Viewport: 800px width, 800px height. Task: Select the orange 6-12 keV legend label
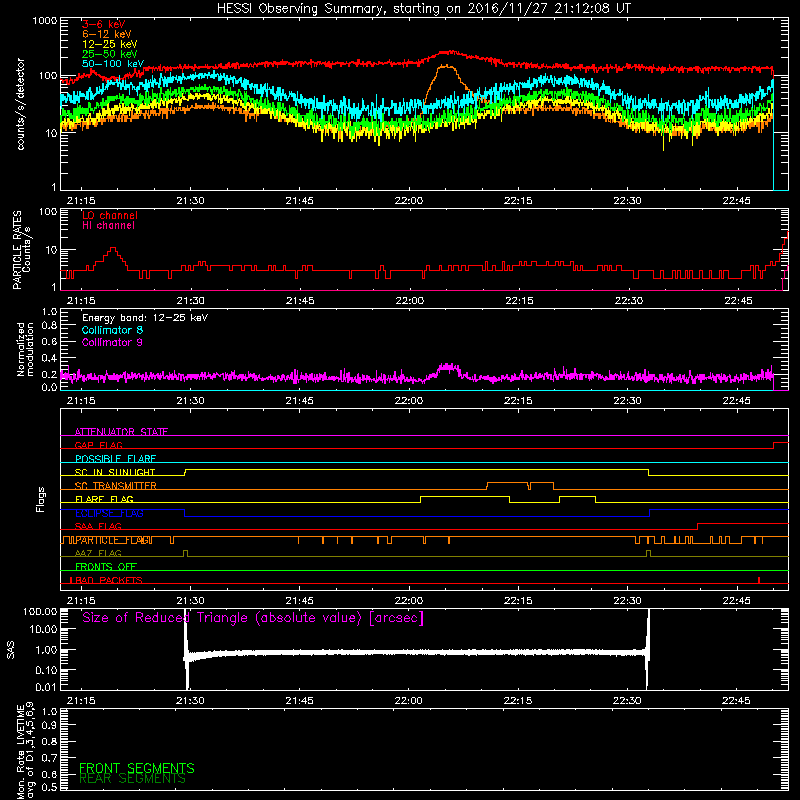click(107, 34)
